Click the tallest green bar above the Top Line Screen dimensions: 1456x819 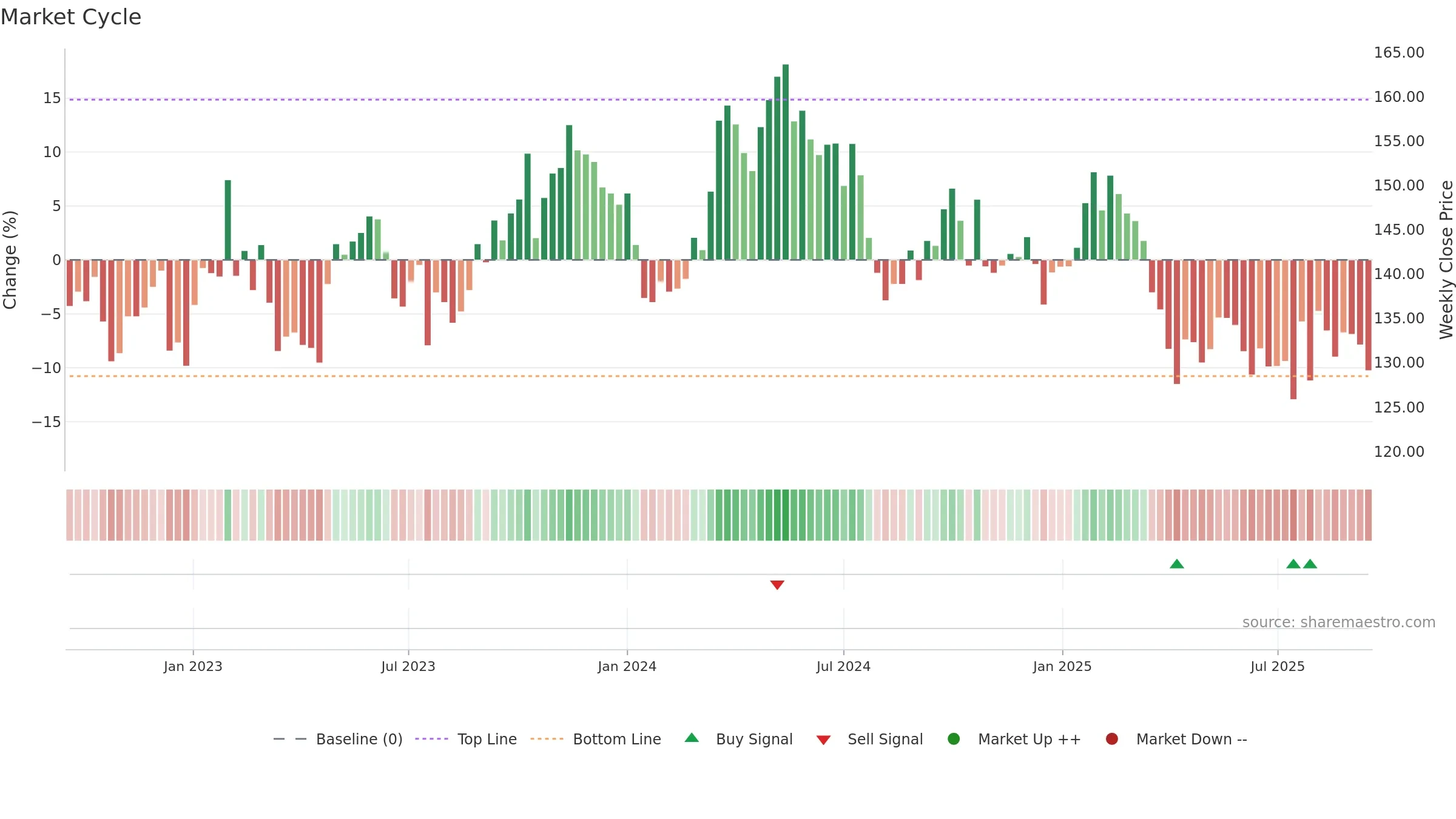[786, 162]
